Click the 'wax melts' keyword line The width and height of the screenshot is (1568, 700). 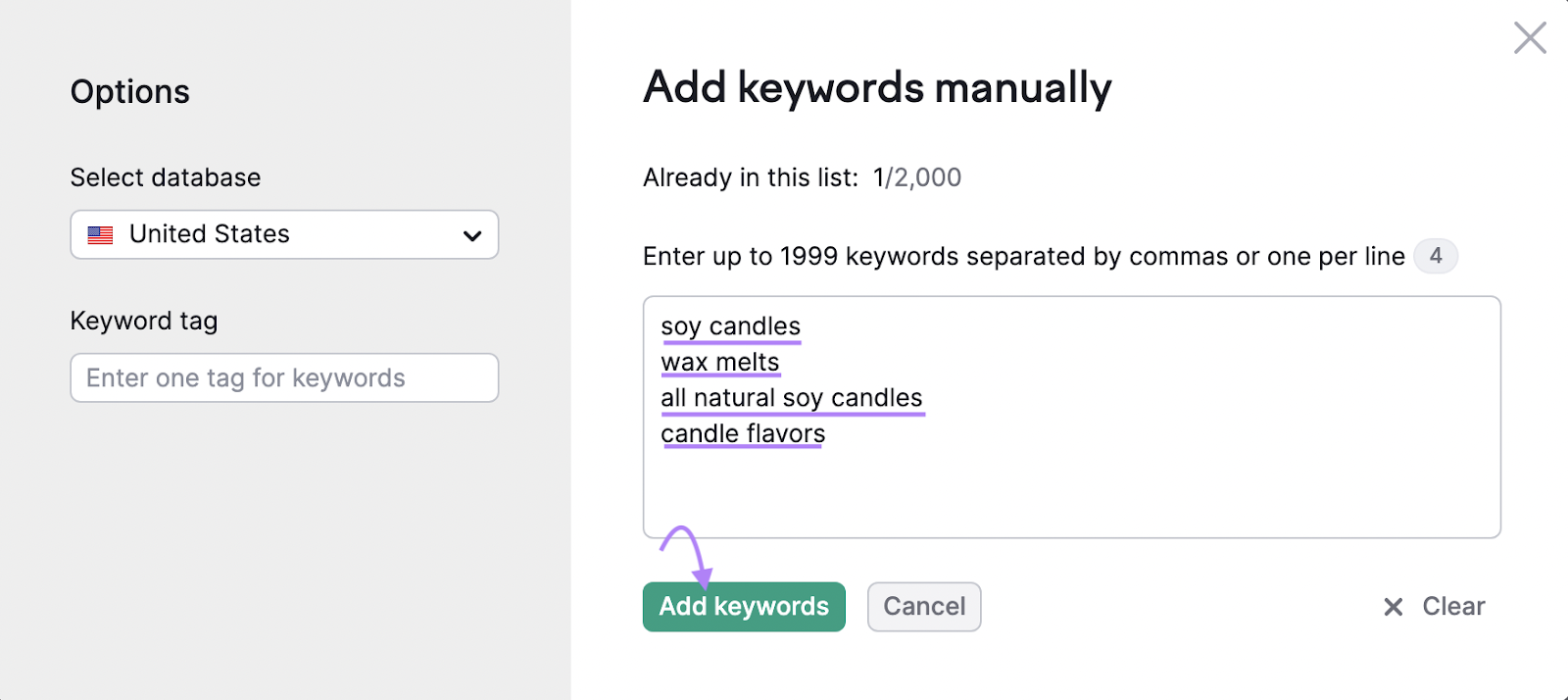pos(720,362)
